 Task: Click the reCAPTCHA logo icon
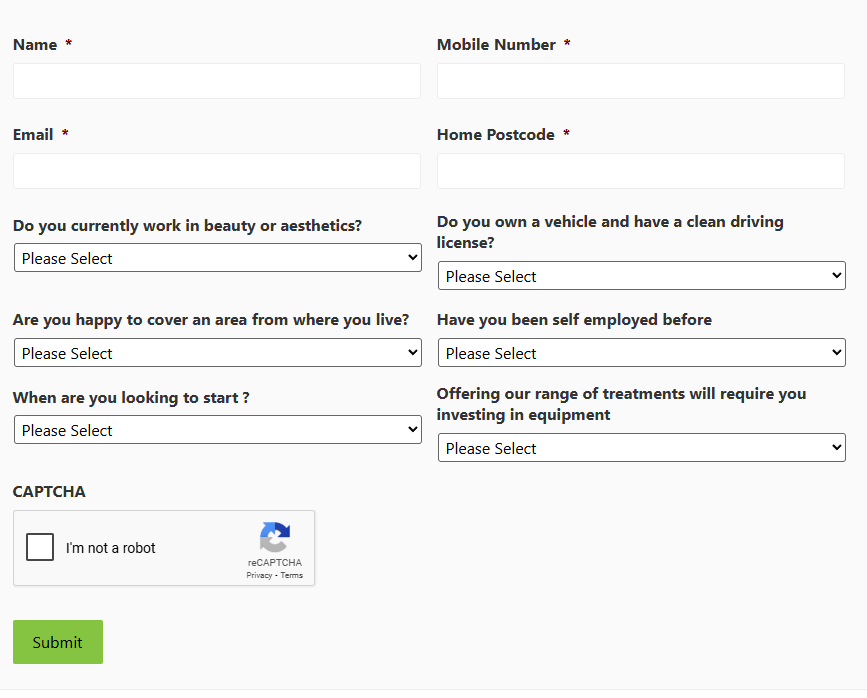[x=275, y=537]
